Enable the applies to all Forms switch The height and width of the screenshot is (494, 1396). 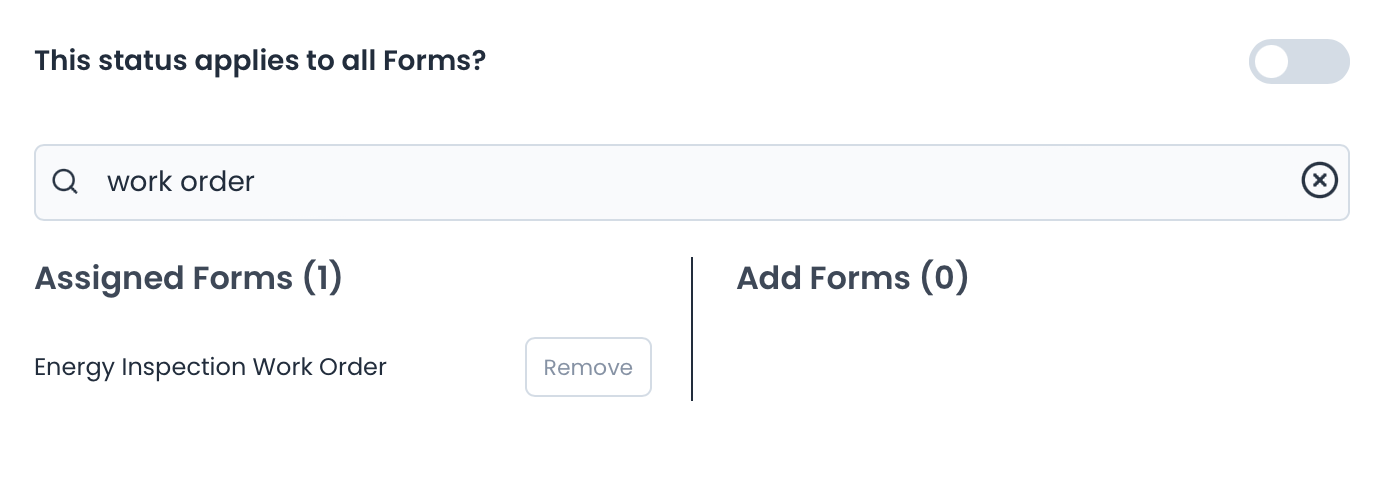click(1298, 62)
